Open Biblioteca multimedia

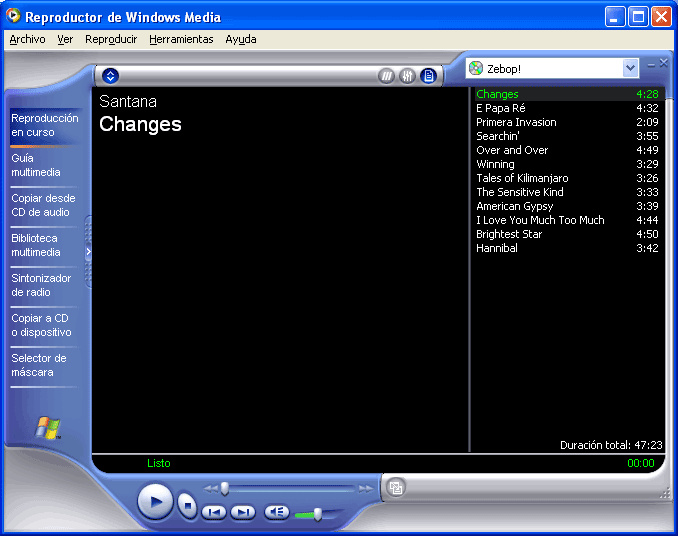point(36,245)
